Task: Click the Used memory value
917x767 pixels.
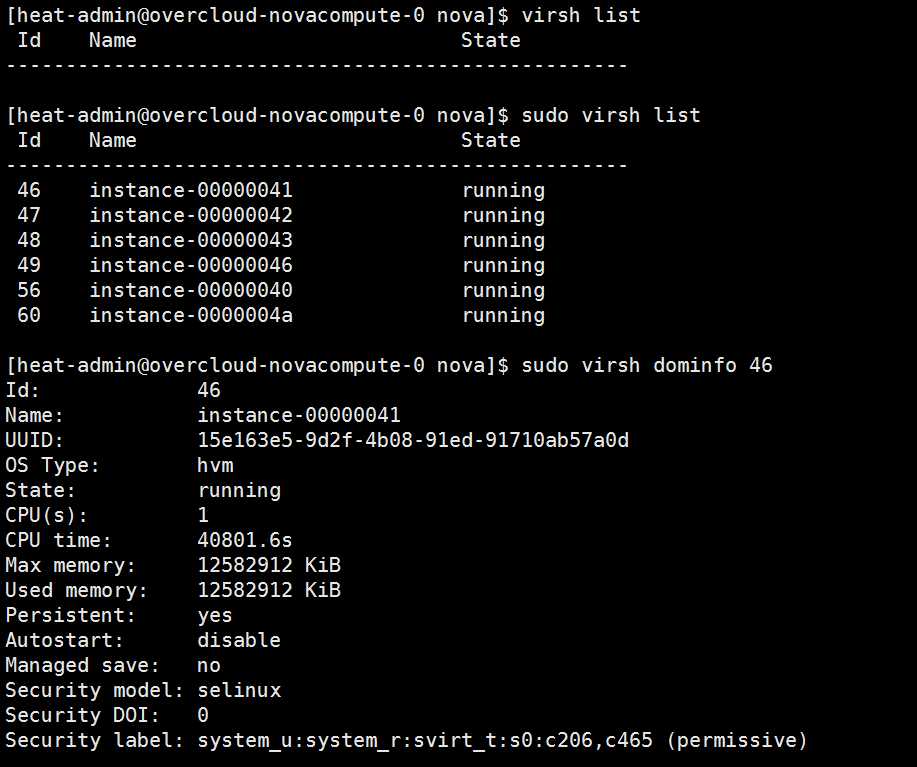Action: click(x=269, y=590)
